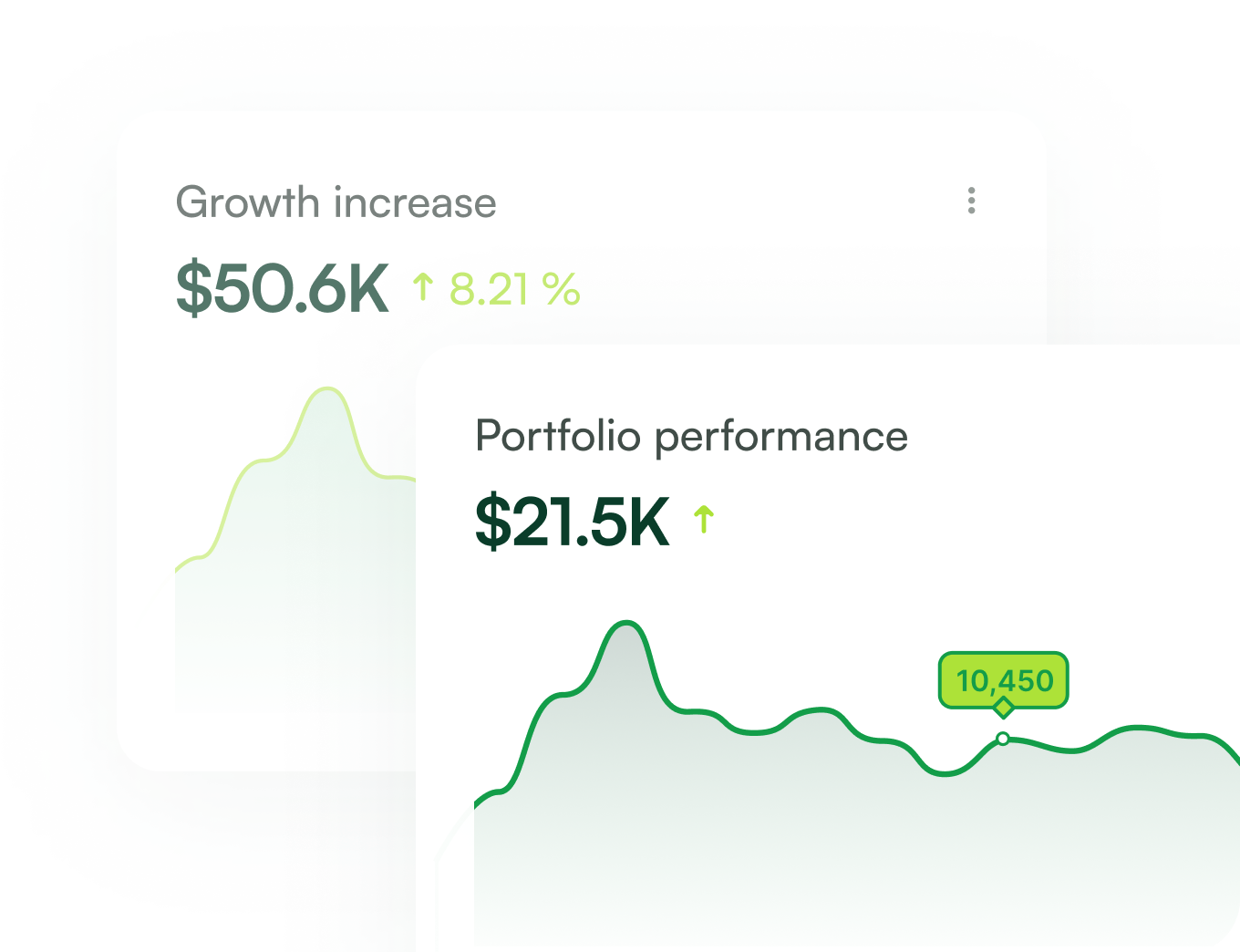Click the diamond pointer under the 10,450 tooltip

click(x=1003, y=708)
